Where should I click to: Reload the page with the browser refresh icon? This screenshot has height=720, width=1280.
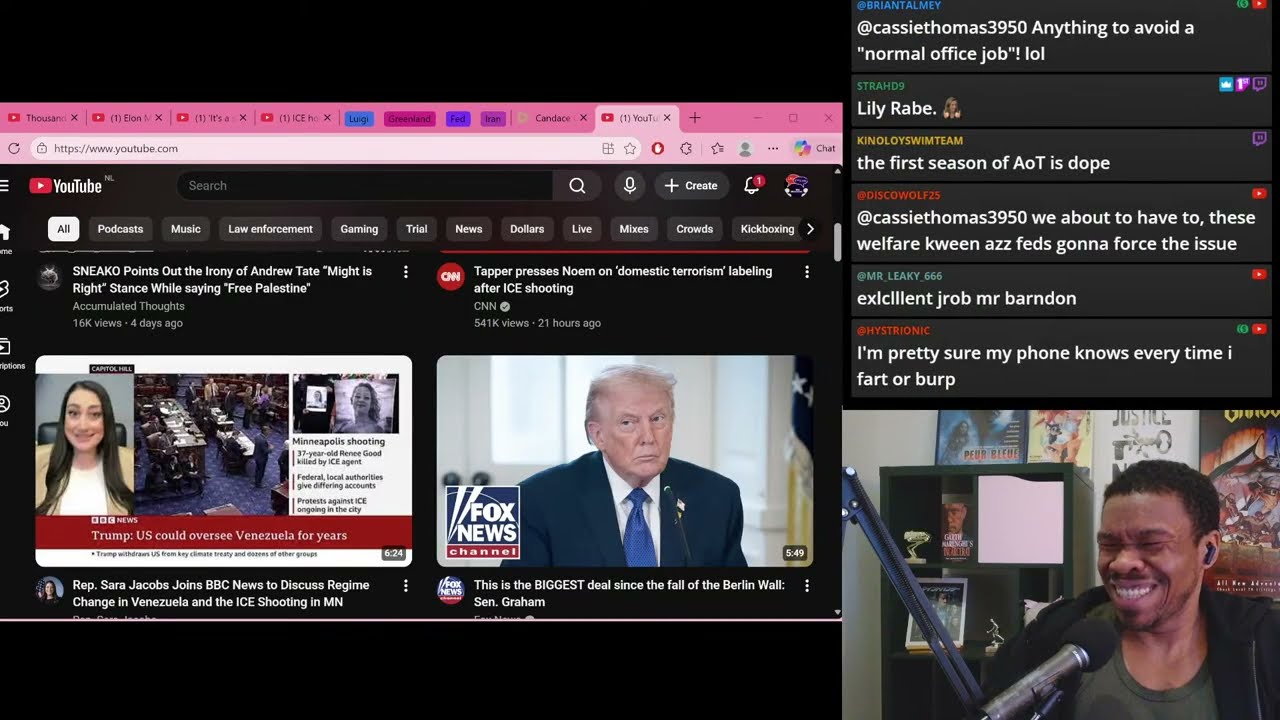(14, 149)
